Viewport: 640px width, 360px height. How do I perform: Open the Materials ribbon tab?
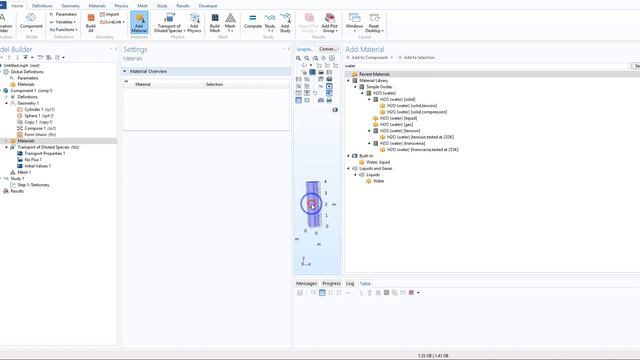[97, 6]
